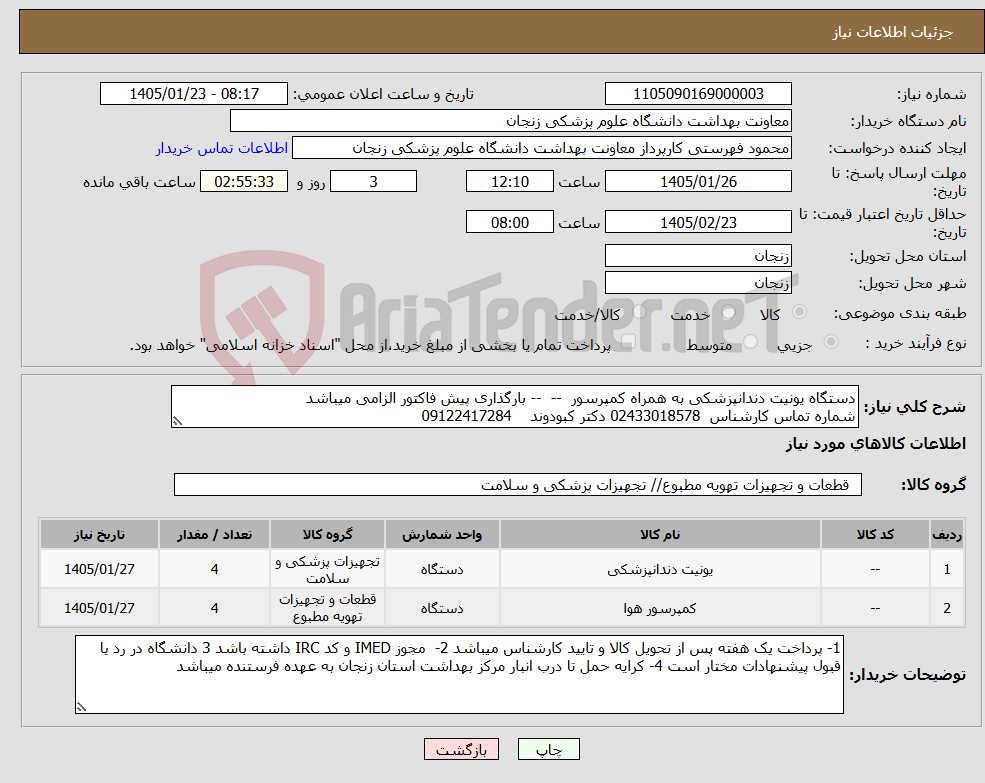Click the شرح کلی نیاز label
Screen dimensions: 985x783
point(915,407)
